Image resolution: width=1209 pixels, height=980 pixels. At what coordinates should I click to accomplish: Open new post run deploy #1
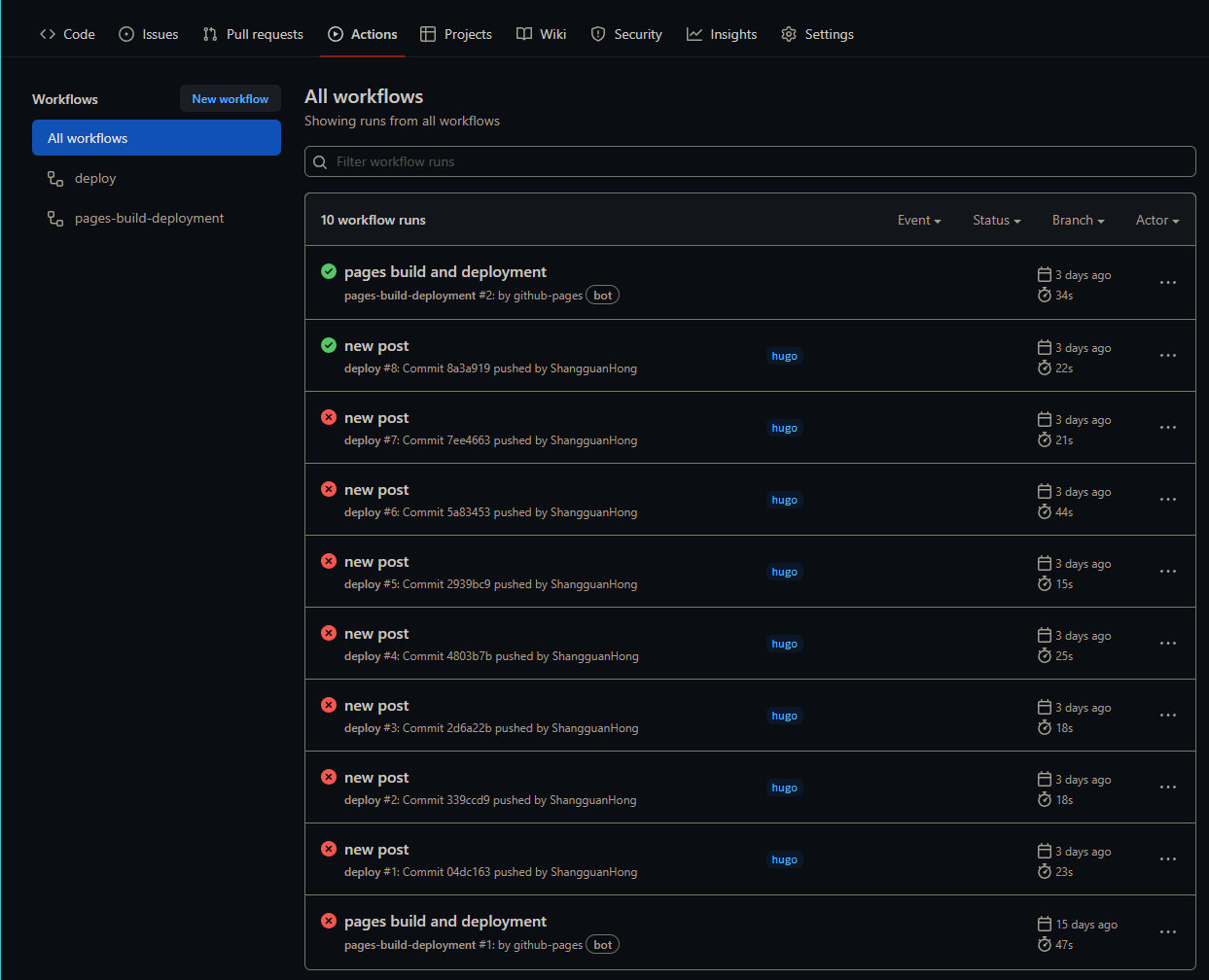(376, 850)
